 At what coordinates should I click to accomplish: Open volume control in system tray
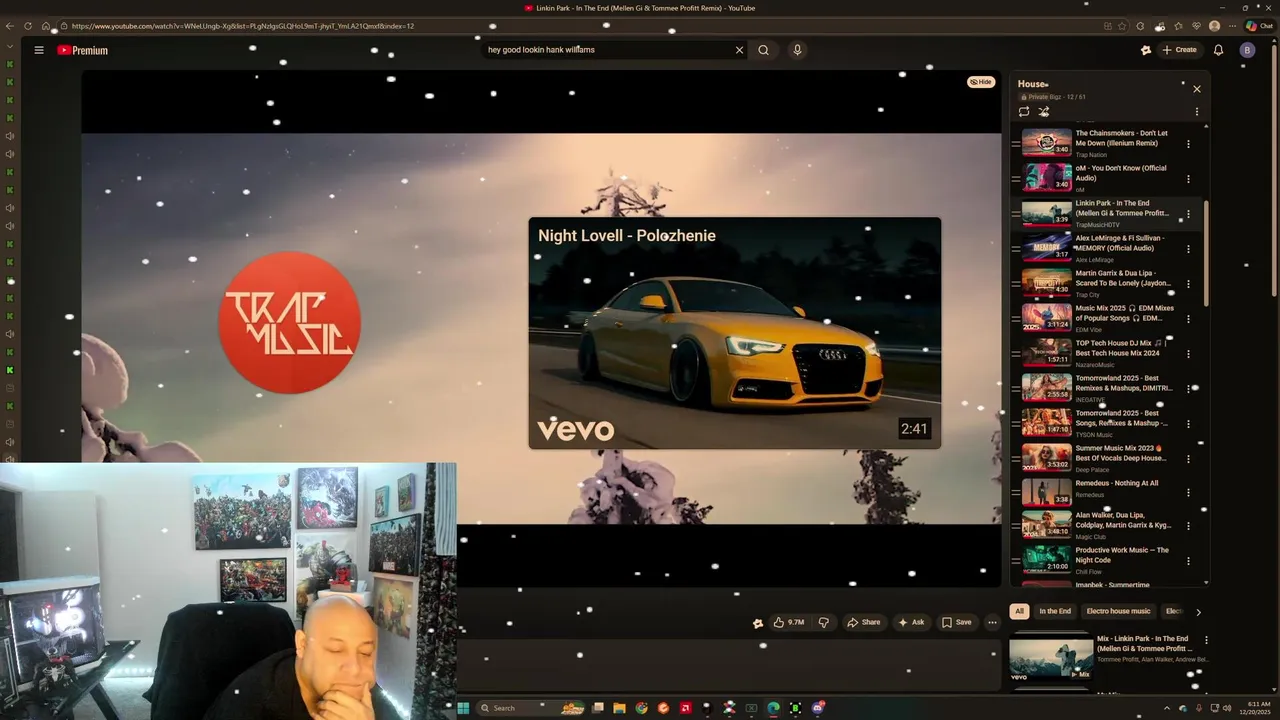tap(1229, 708)
